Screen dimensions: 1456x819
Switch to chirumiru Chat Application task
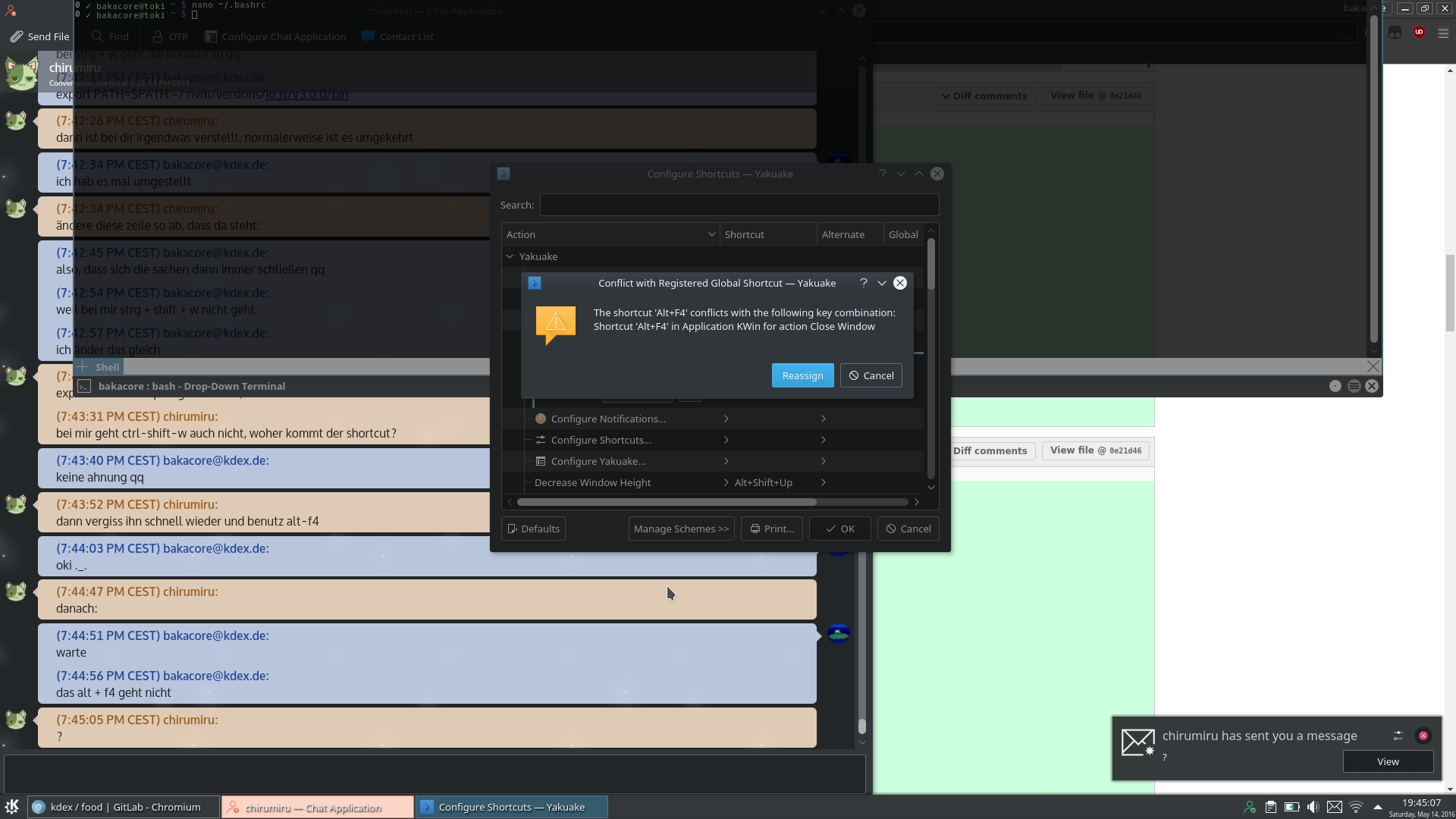point(317,807)
